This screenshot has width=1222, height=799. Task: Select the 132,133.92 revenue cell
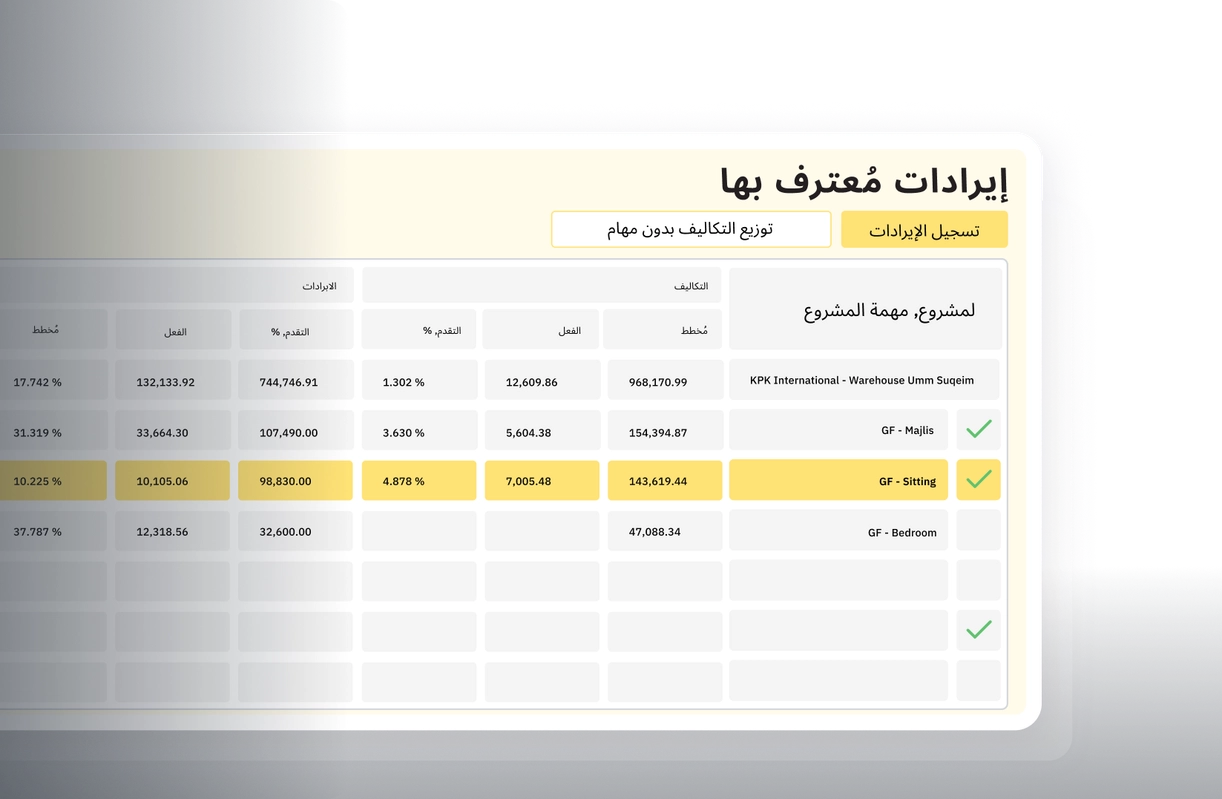[173, 380]
